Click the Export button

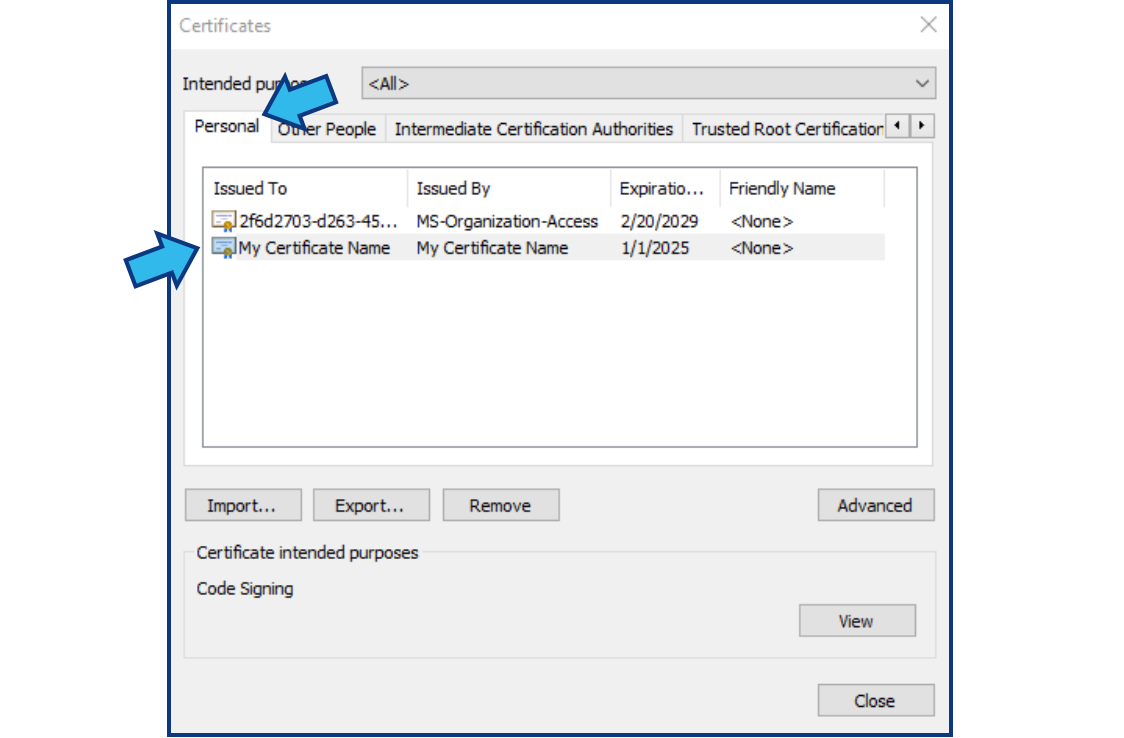coord(371,505)
